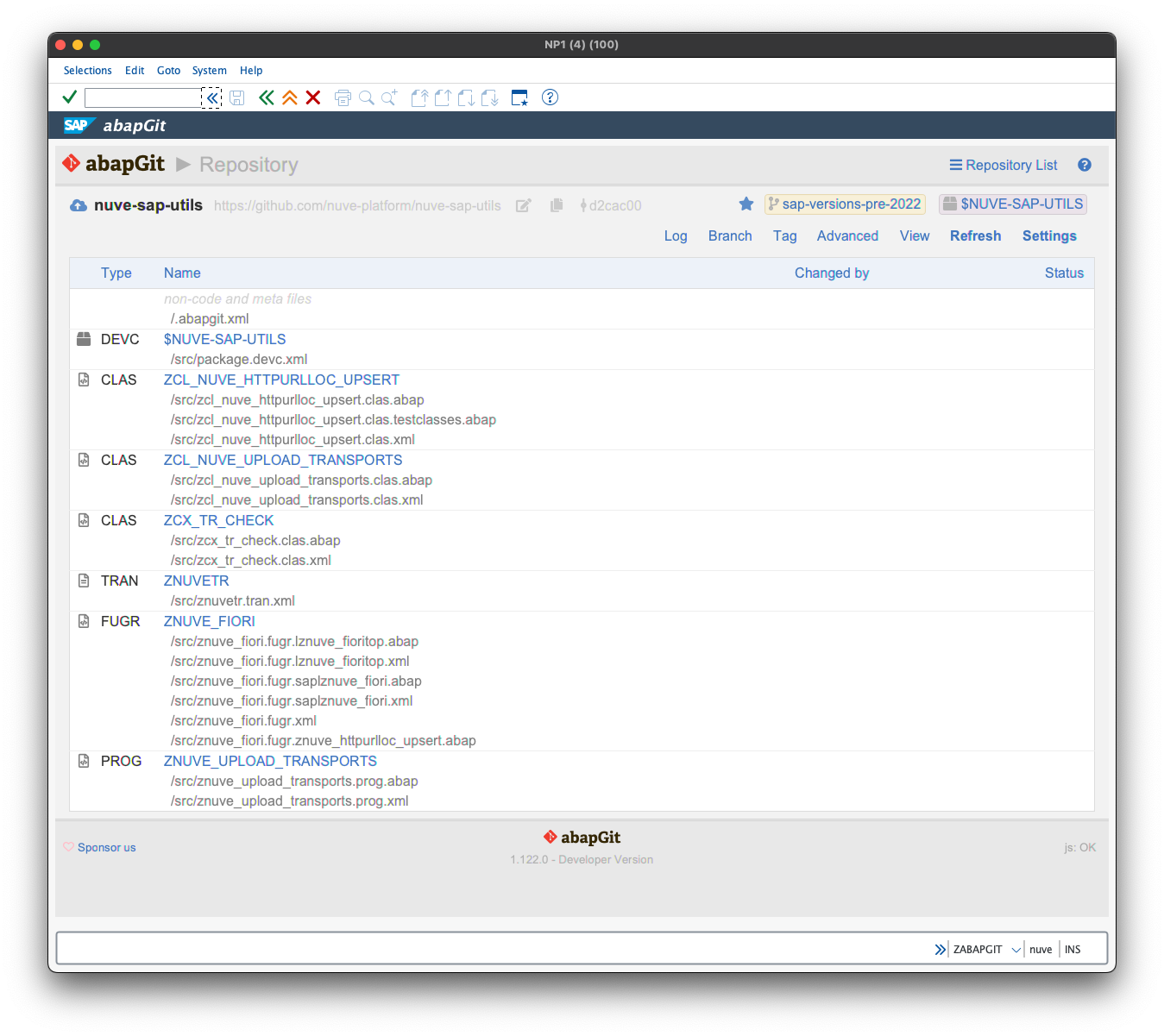Click the green checkmark Enter icon
The image size is (1164, 1036).
[70, 97]
